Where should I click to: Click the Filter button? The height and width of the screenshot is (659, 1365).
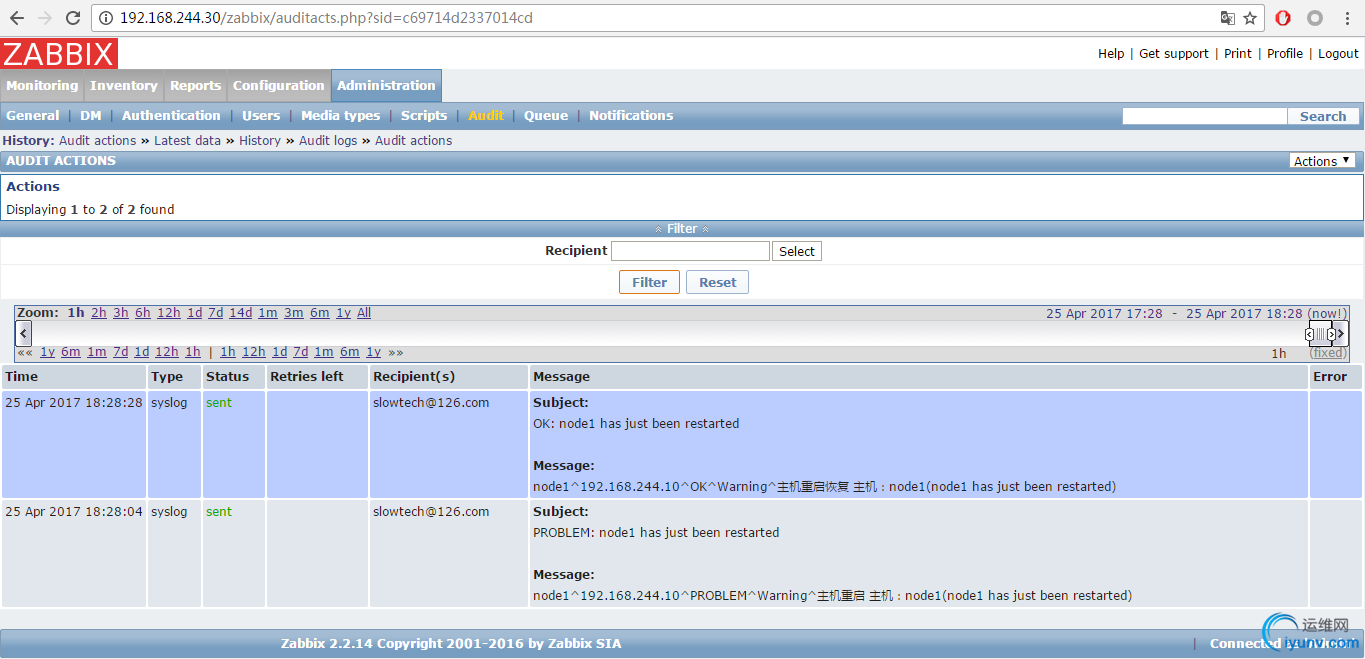[649, 282]
